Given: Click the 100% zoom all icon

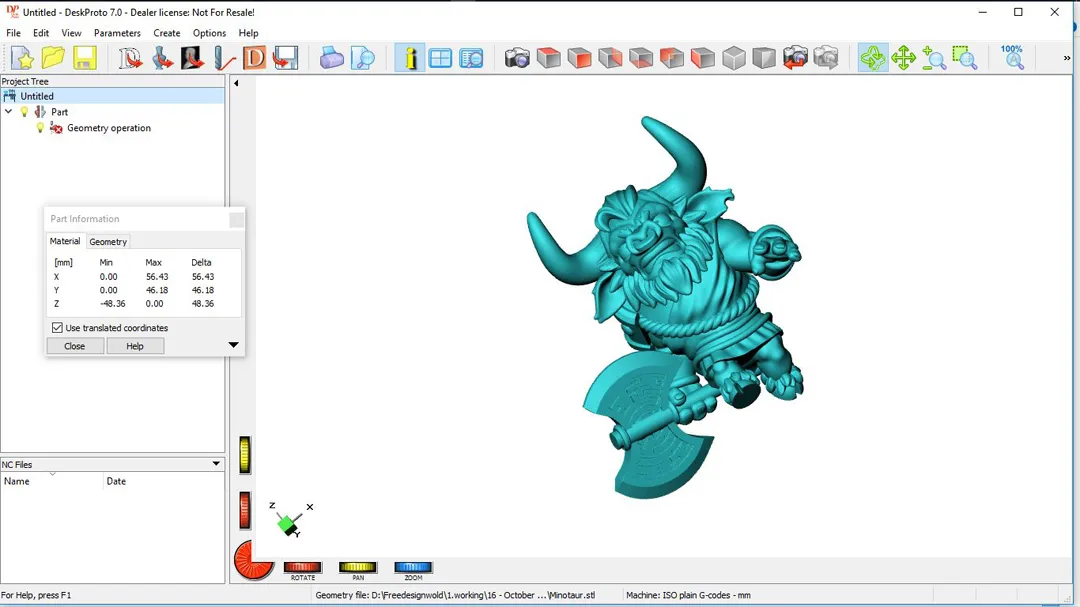Looking at the screenshot, I should [1012, 58].
